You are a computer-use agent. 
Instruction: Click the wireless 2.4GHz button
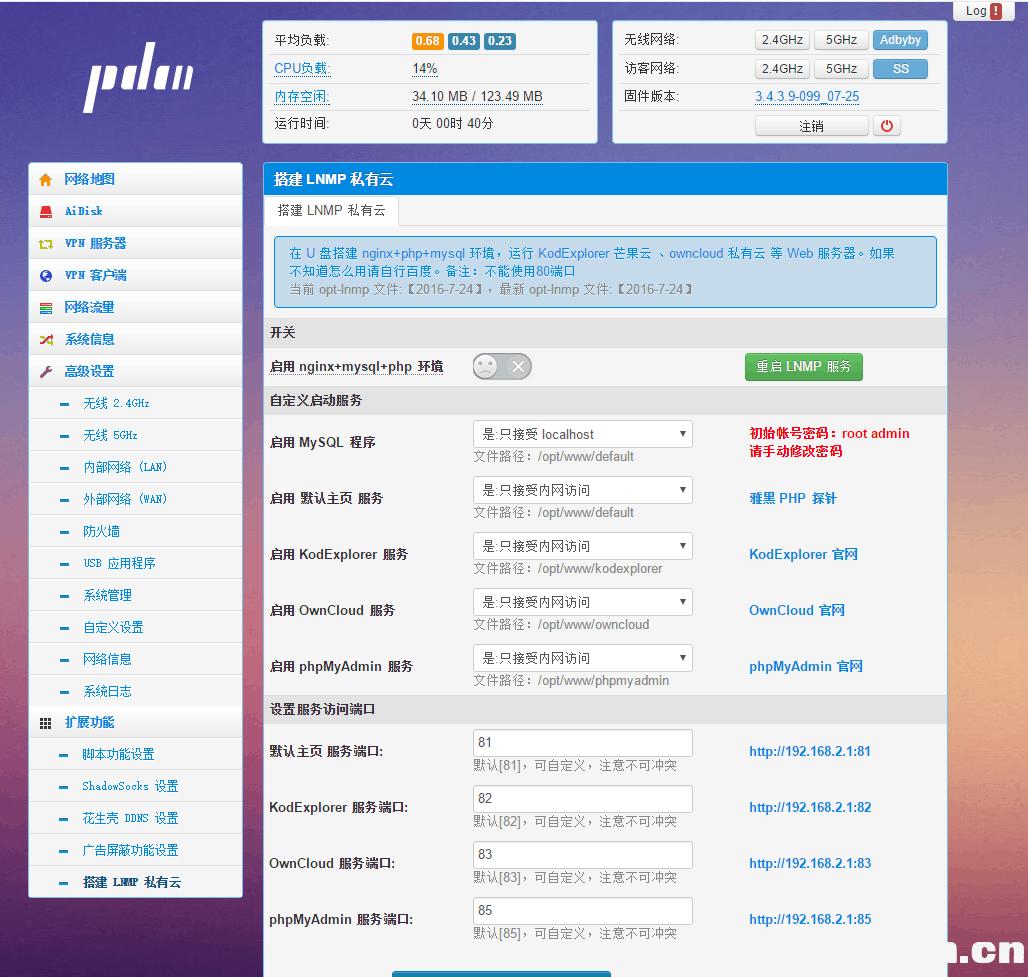pos(782,40)
